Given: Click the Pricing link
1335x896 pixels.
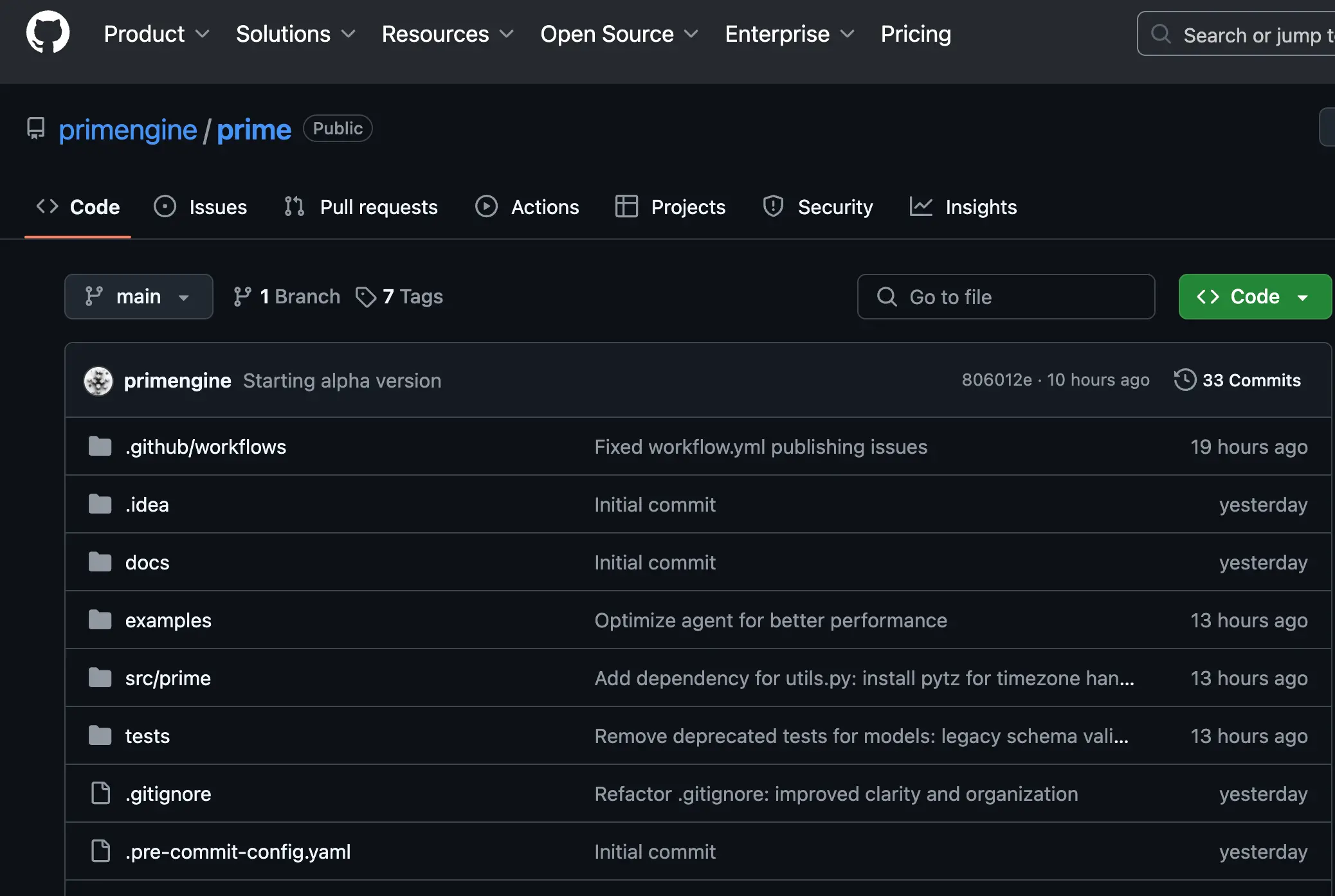Looking at the screenshot, I should pyautogui.click(x=916, y=34).
